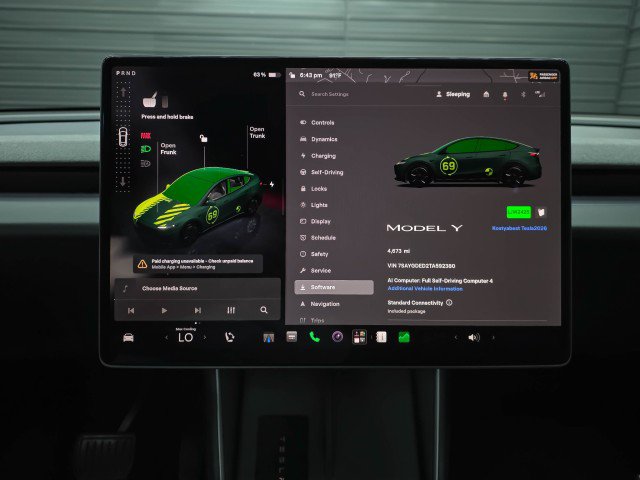The height and width of the screenshot is (480, 640).
Task: Tap Choose Media Source
Action: pos(169,289)
